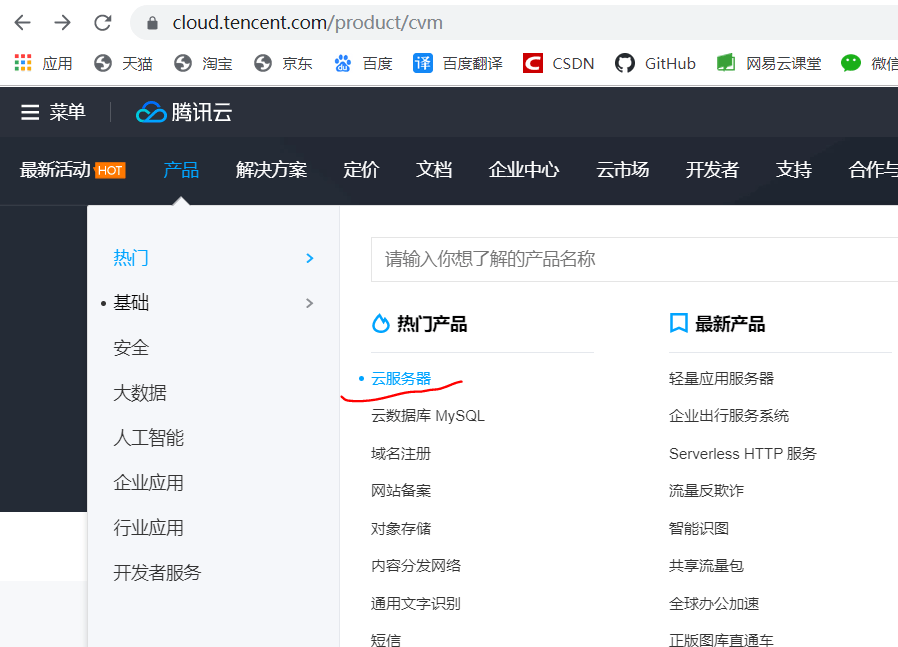Open the 京东 bookmark
Screen dimensions: 898x647
[283, 63]
